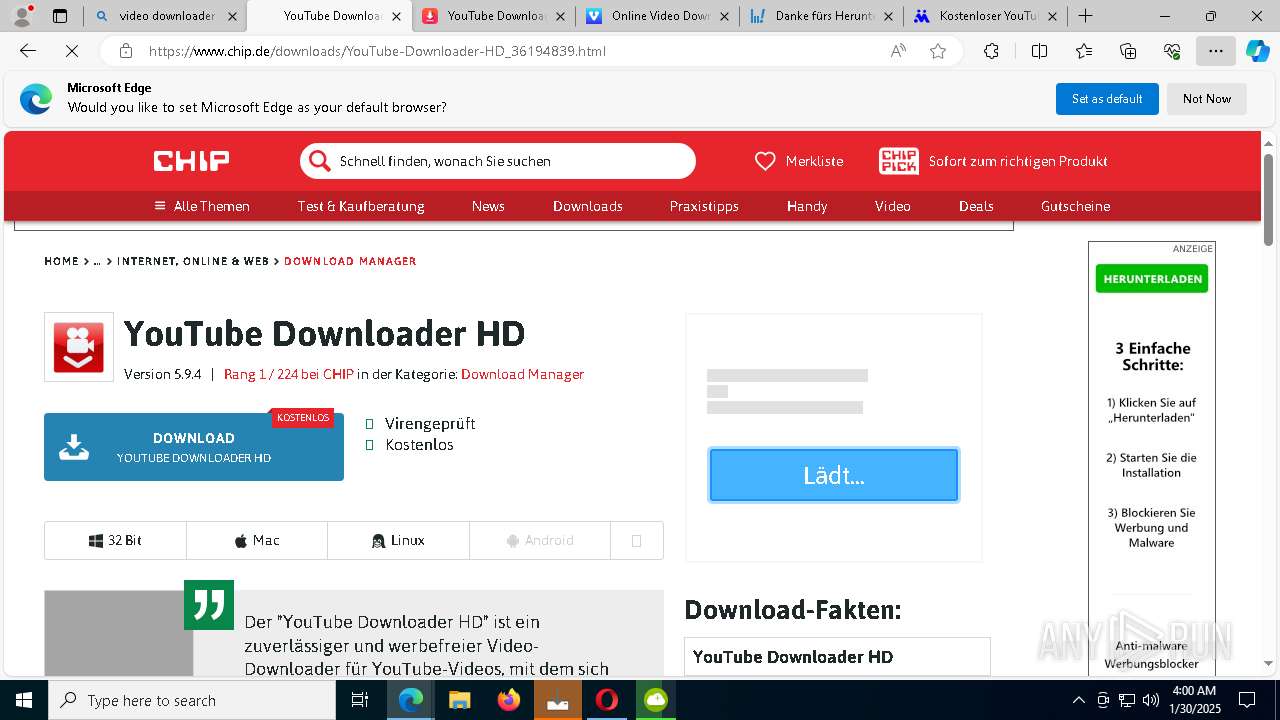This screenshot has height=720, width=1280.
Task: Click the Lädt... button
Action: click(x=834, y=475)
